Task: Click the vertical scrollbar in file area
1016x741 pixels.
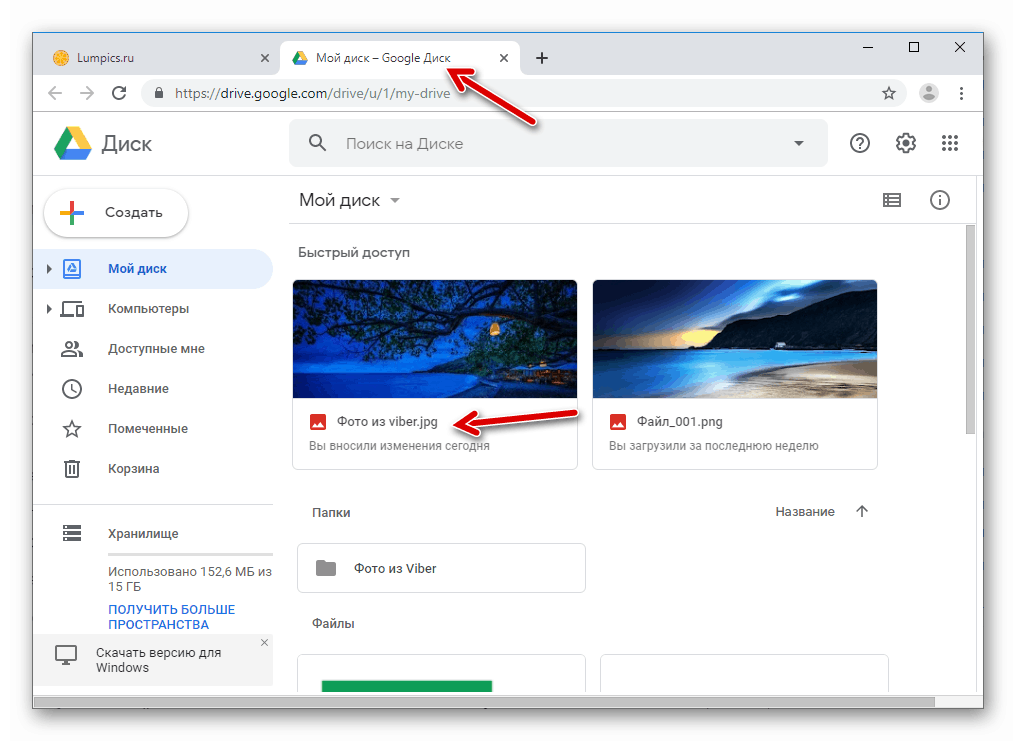Action: pos(970,330)
